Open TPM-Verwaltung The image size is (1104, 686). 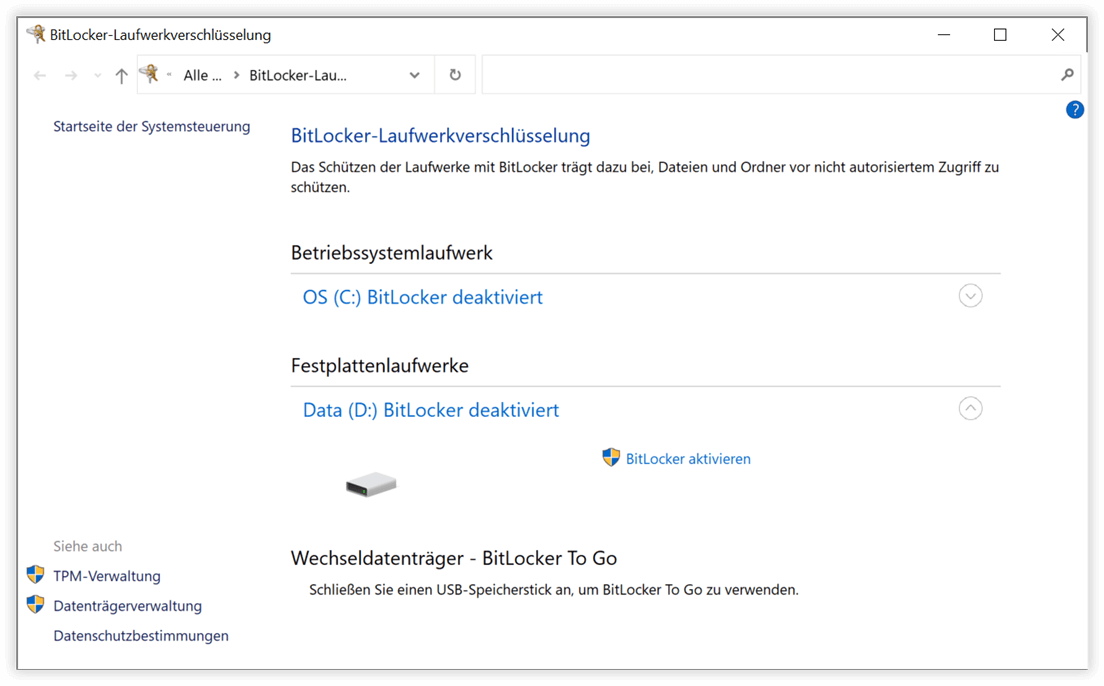107,576
